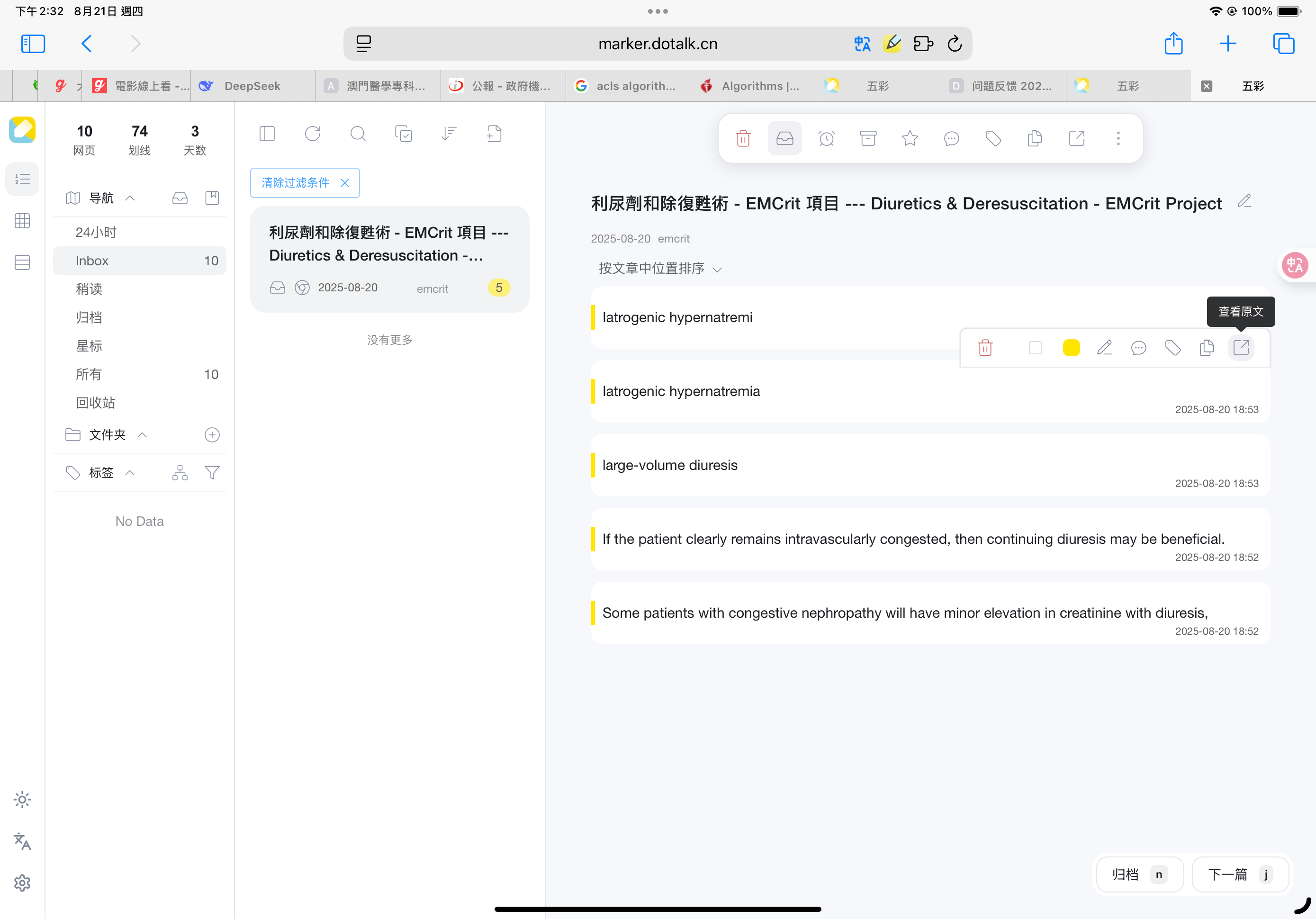The height and width of the screenshot is (919, 1316).
Task: Select highlight about congestive nephropathy
Action: pos(930,613)
